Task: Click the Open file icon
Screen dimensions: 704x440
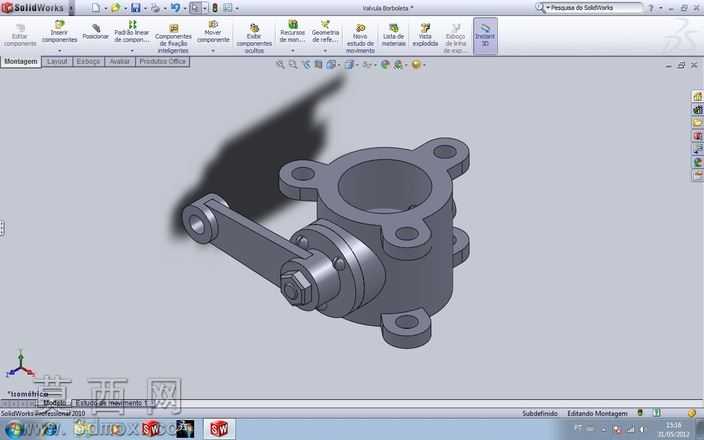Action: coord(116,8)
